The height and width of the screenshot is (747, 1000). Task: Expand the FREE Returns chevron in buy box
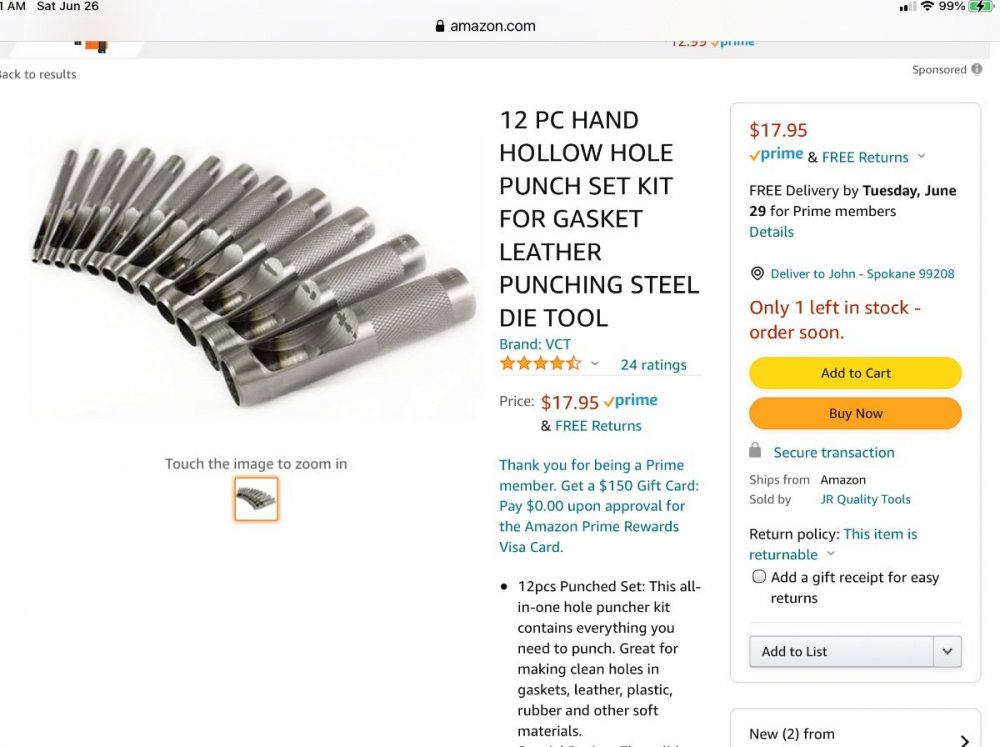921,157
